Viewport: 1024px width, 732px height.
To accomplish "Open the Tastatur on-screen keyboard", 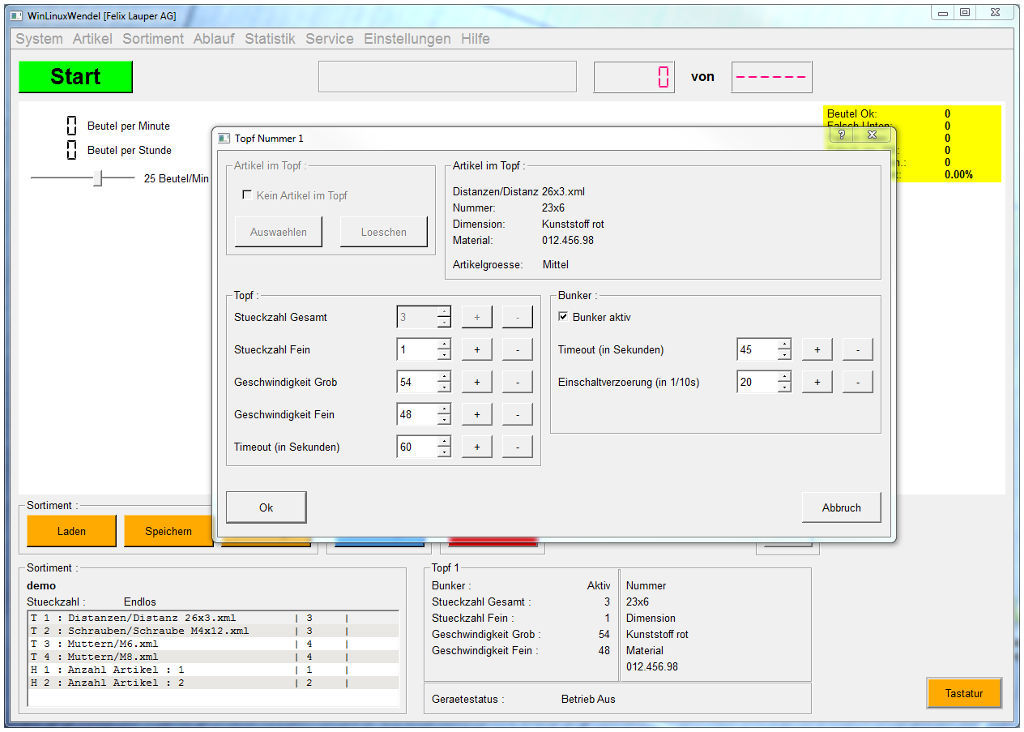I will (x=963, y=693).
